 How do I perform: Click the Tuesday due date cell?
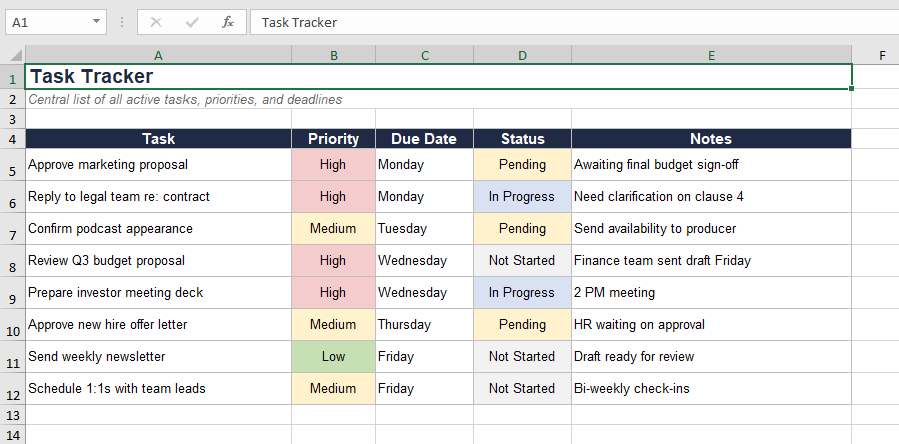pyautogui.click(x=425, y=228)
